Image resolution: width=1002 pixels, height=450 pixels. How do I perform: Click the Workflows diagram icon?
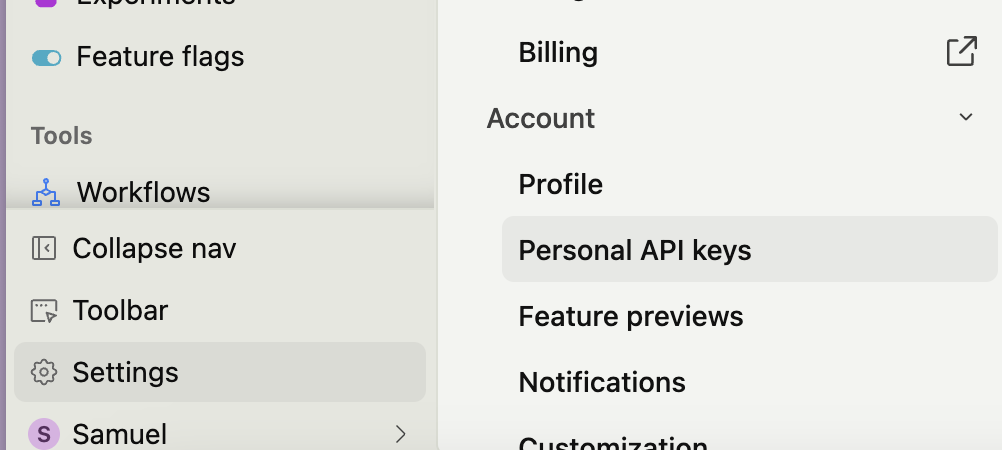[46, 192]
